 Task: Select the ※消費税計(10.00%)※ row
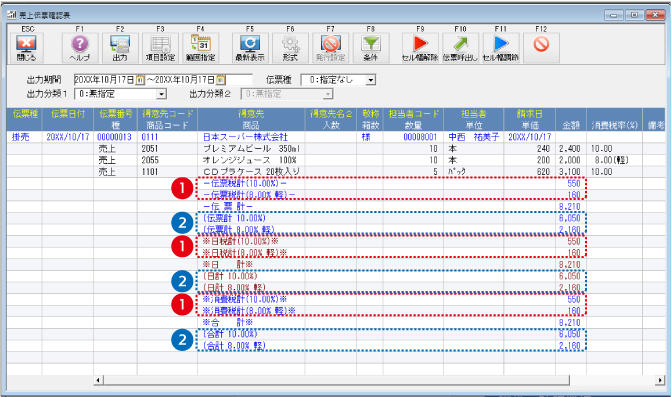pos(336,299)
